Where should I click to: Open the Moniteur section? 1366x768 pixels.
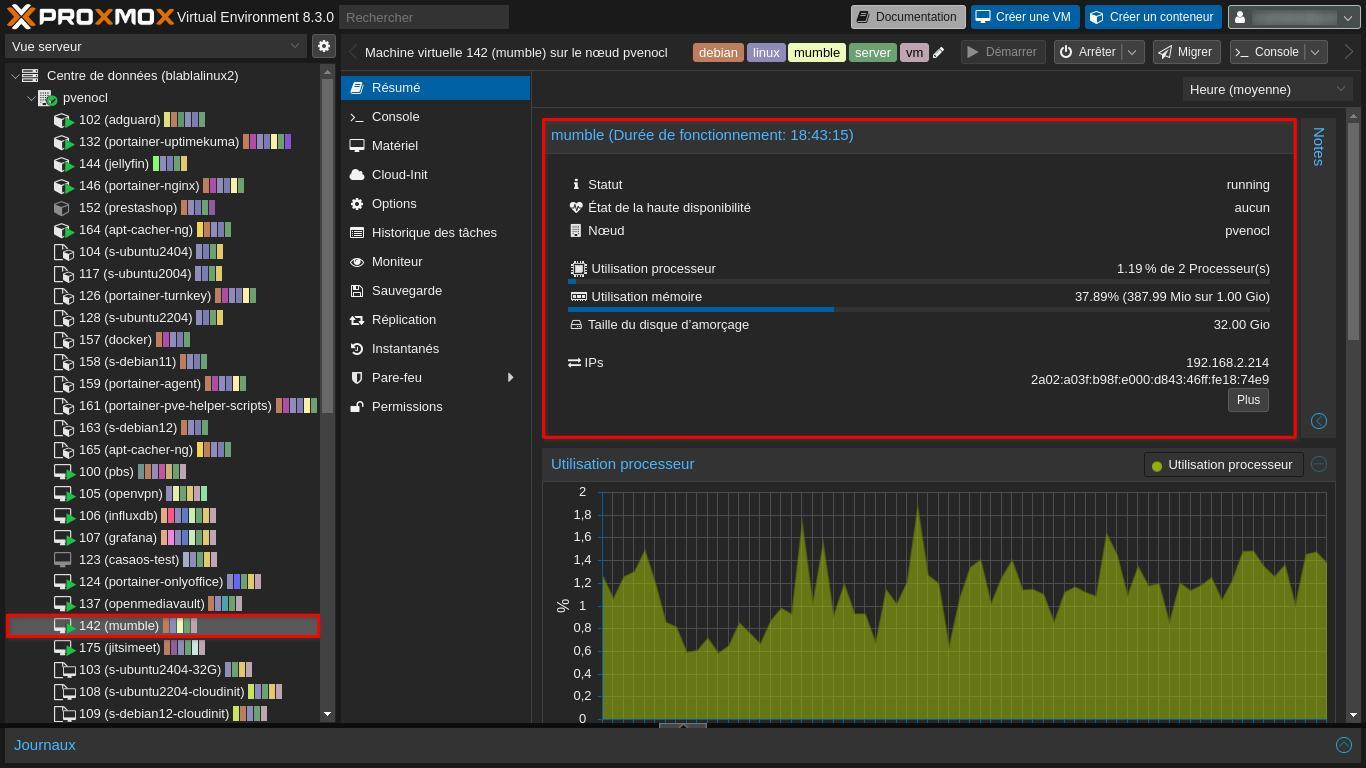click(x=435, y=262)
